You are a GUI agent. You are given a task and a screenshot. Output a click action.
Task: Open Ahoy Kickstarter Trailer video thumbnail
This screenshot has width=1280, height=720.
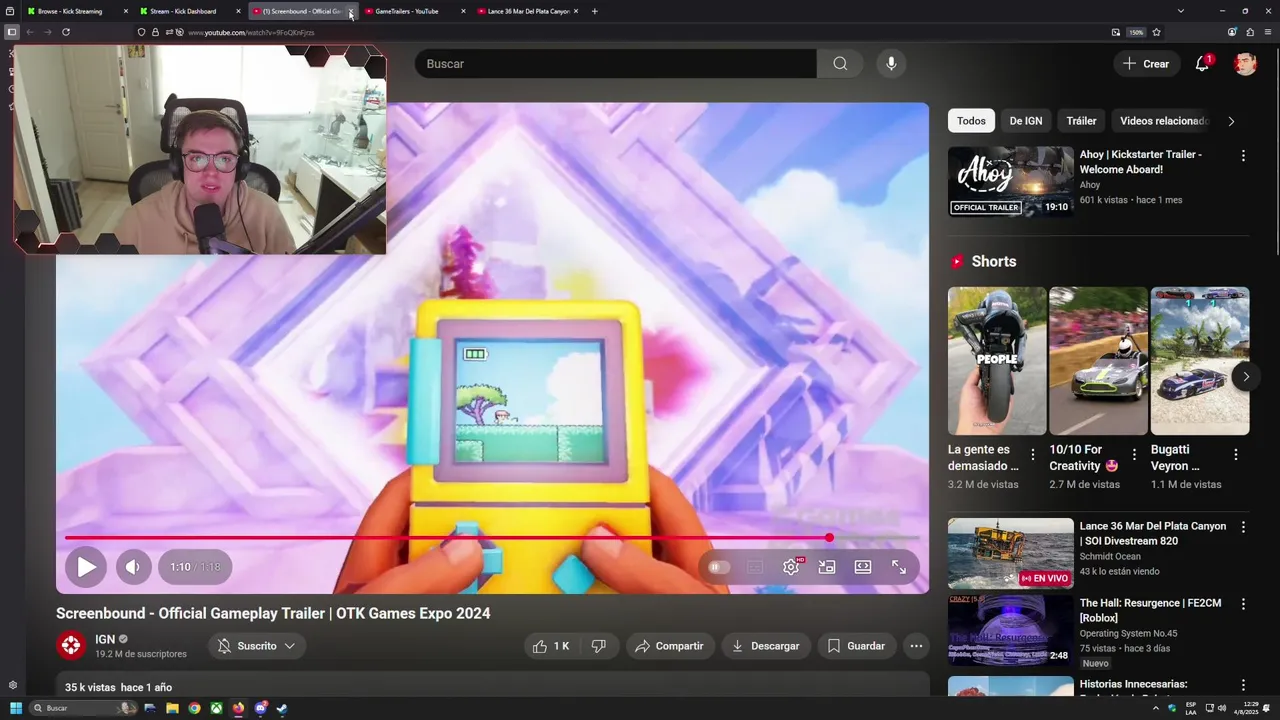(x=1011, y=182)
